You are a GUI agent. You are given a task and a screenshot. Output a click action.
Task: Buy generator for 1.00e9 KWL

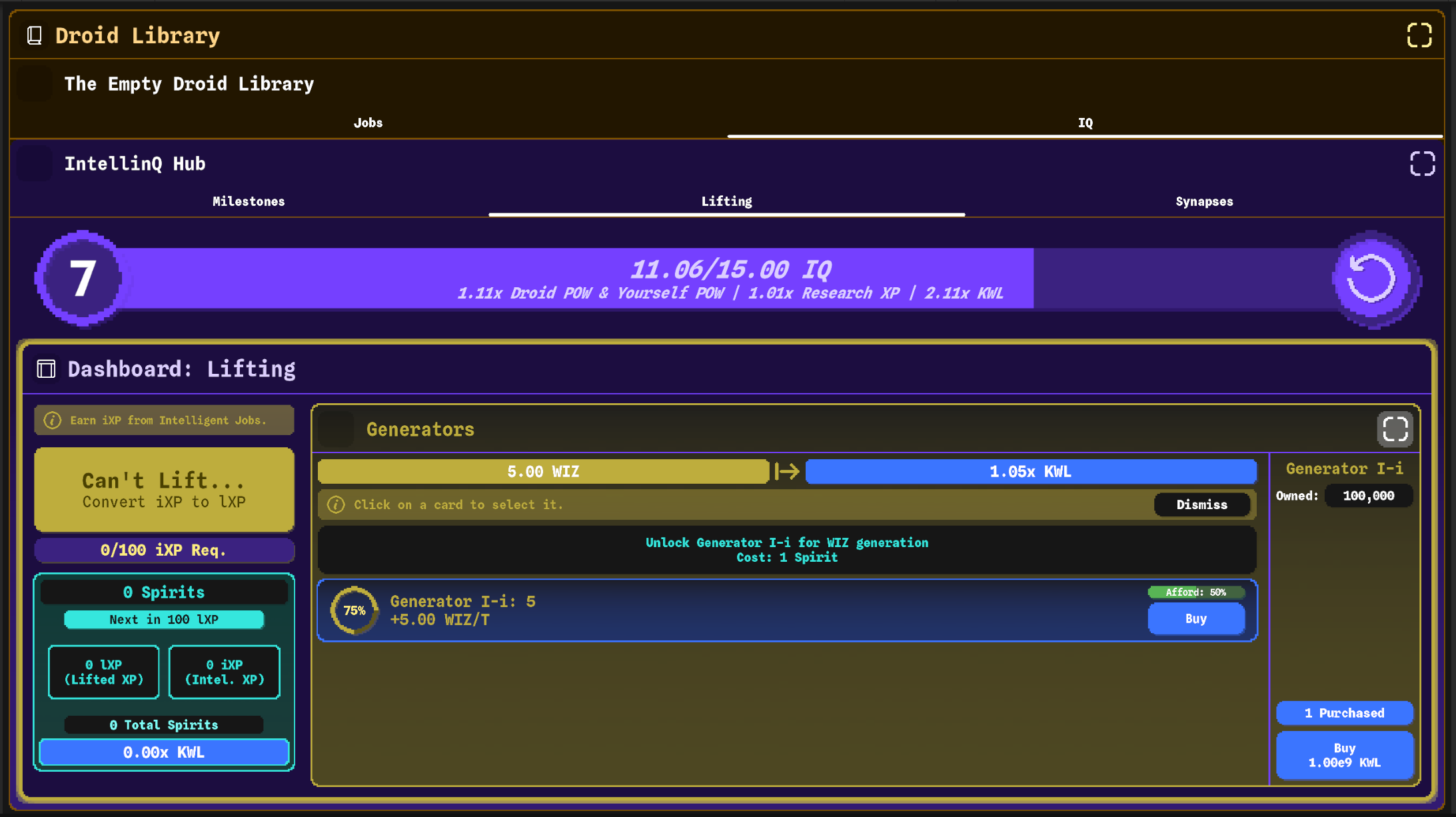coord(1344,756)
